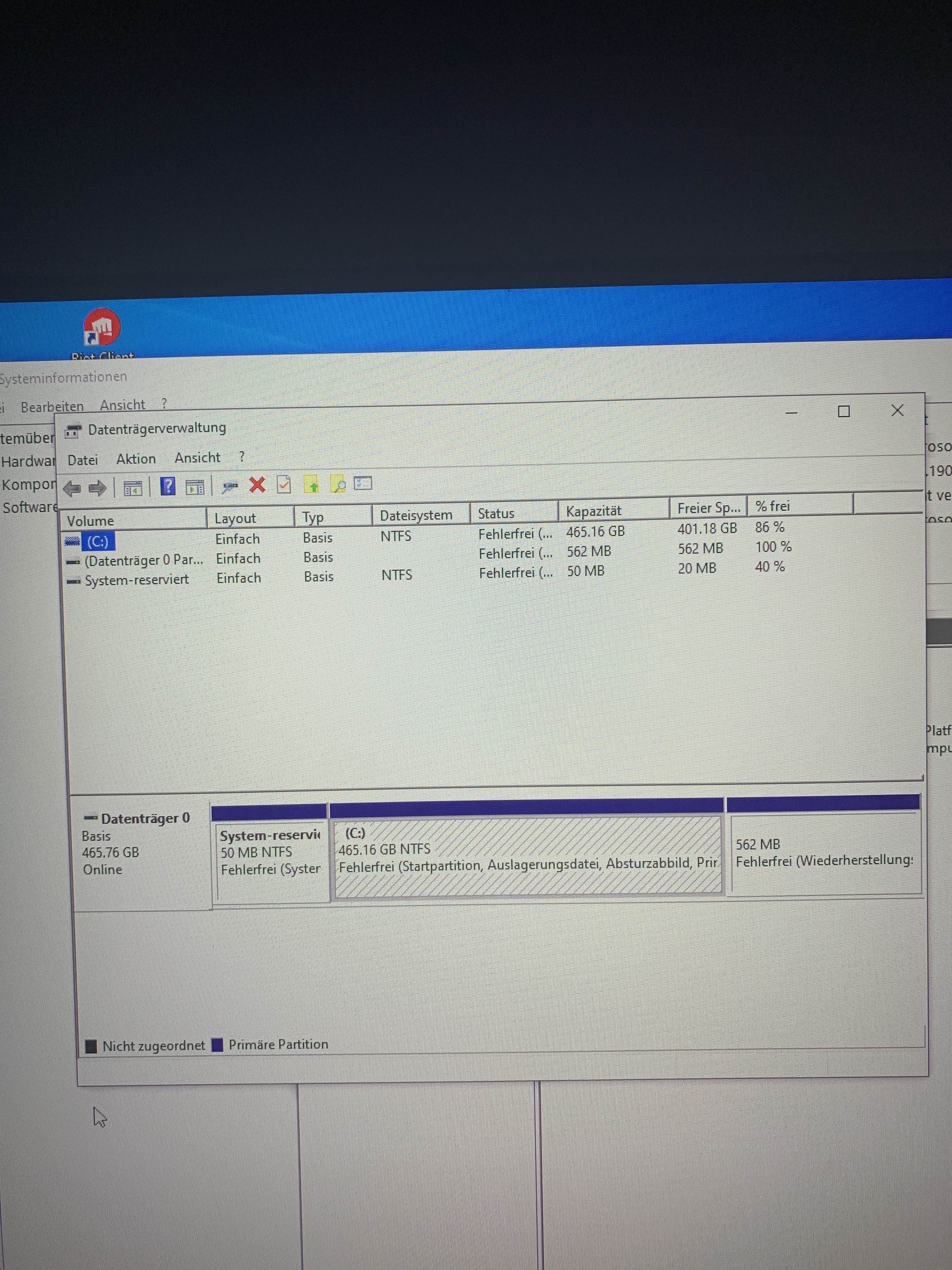Viewport: 952px width, 1270px height.
Task: Open properties via the checkmark document icon
Action: click(x=284, y=484)
